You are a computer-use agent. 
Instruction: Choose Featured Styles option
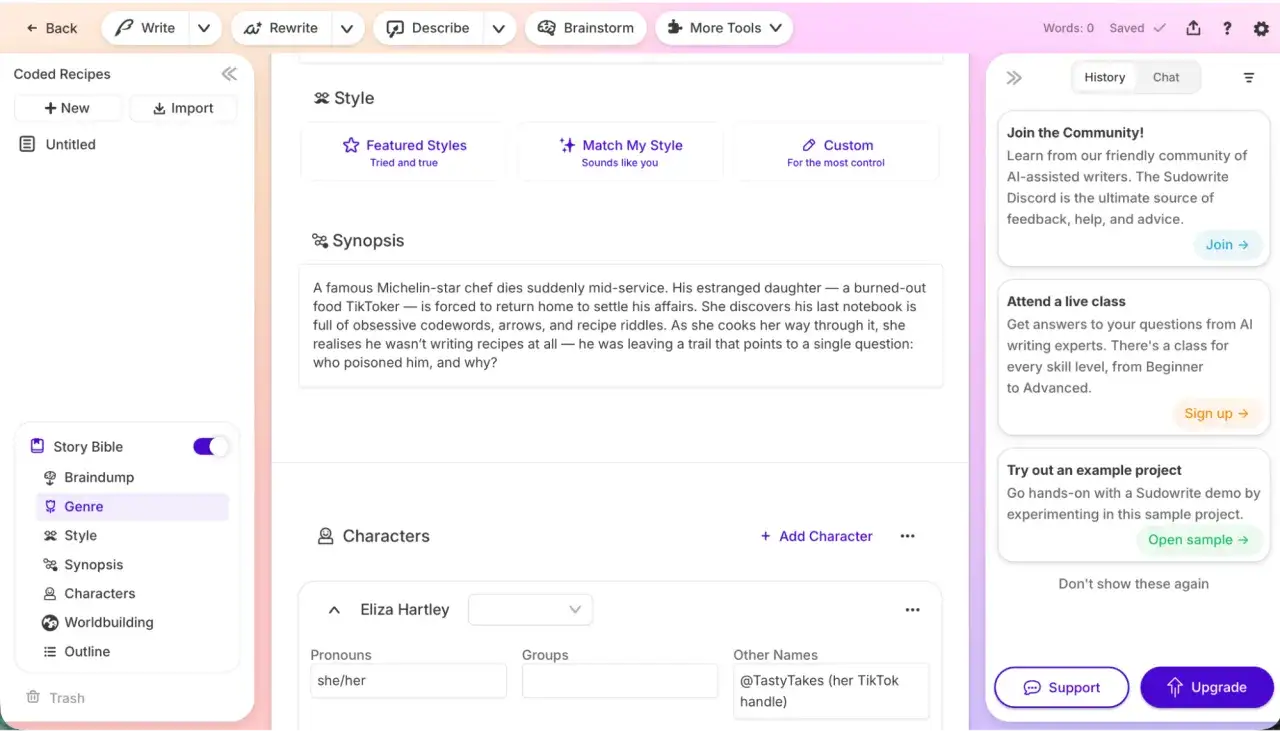point(404,152)
